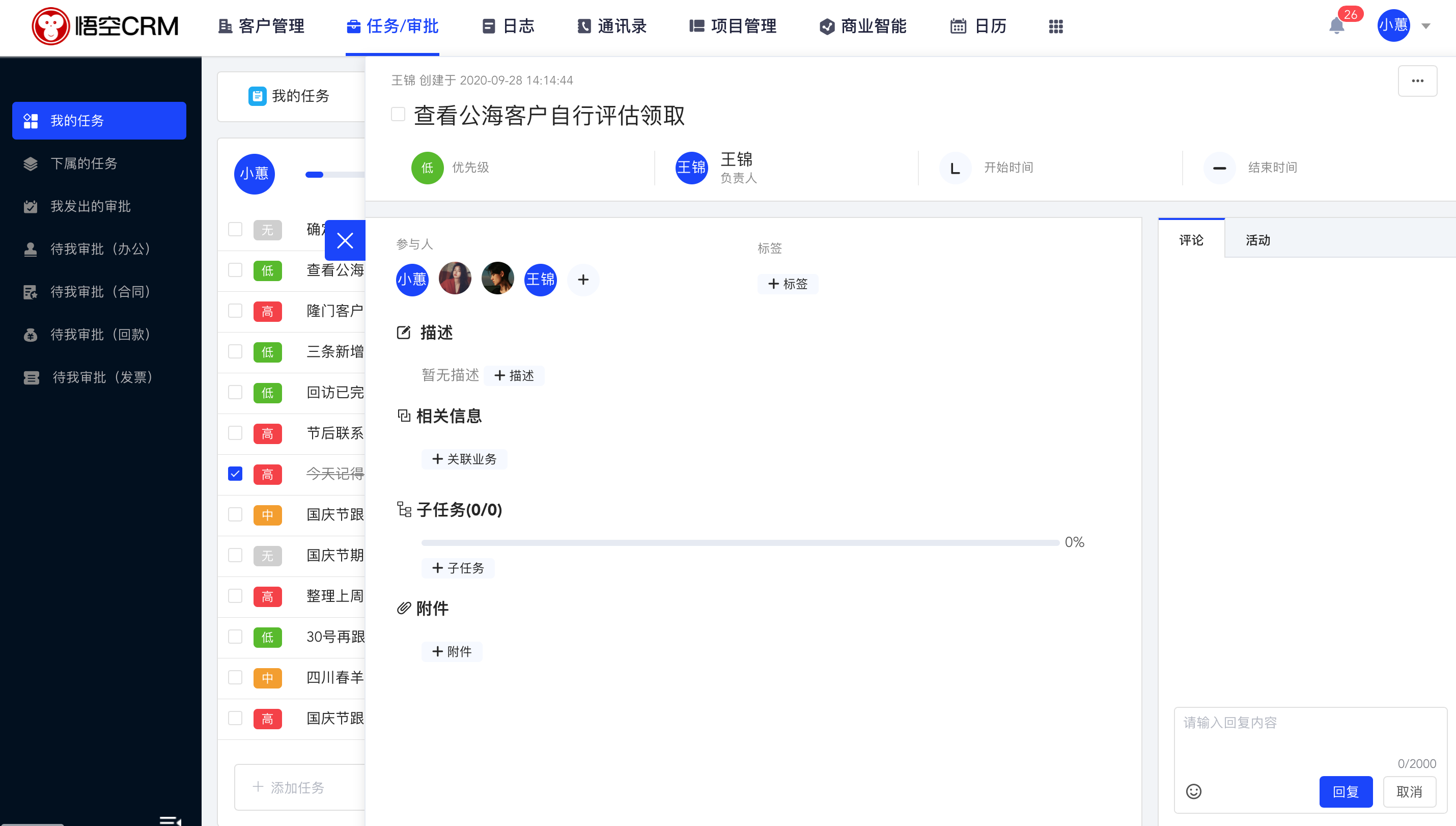Click the emoji smiley icon
The width and height of the screenshot is (1456, 826).
1193,791
